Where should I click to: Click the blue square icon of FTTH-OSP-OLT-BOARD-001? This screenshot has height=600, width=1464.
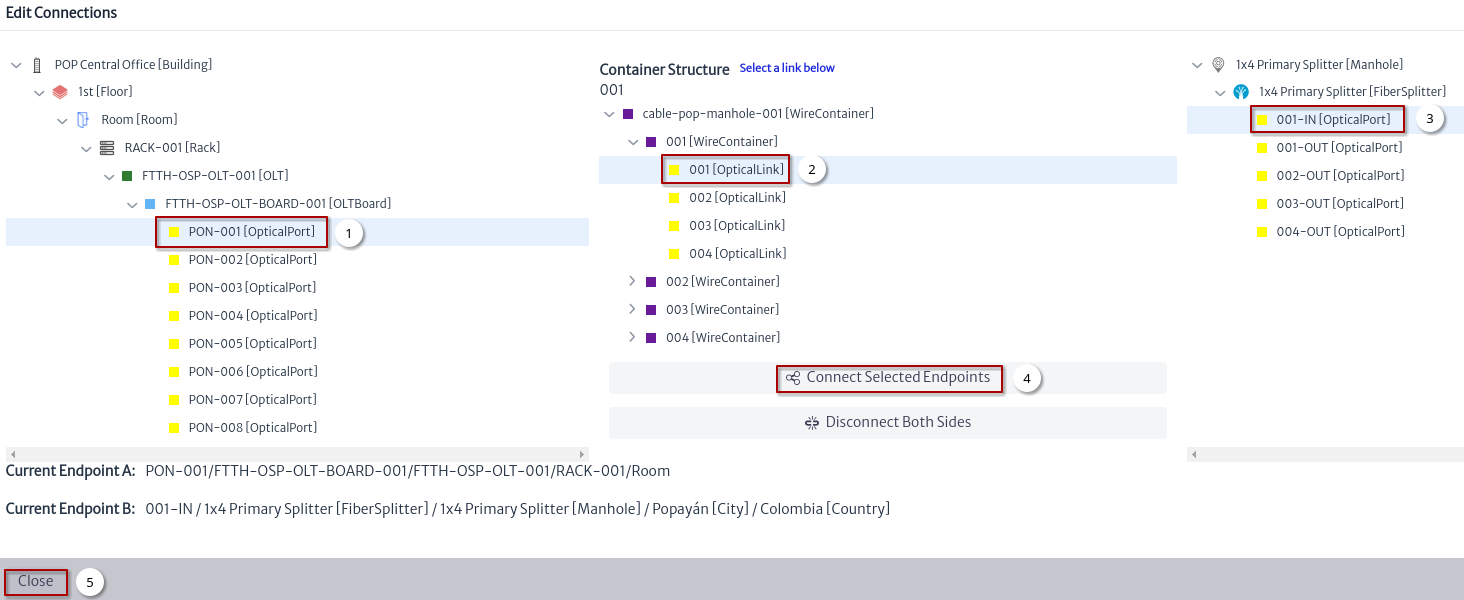(150, 204)
